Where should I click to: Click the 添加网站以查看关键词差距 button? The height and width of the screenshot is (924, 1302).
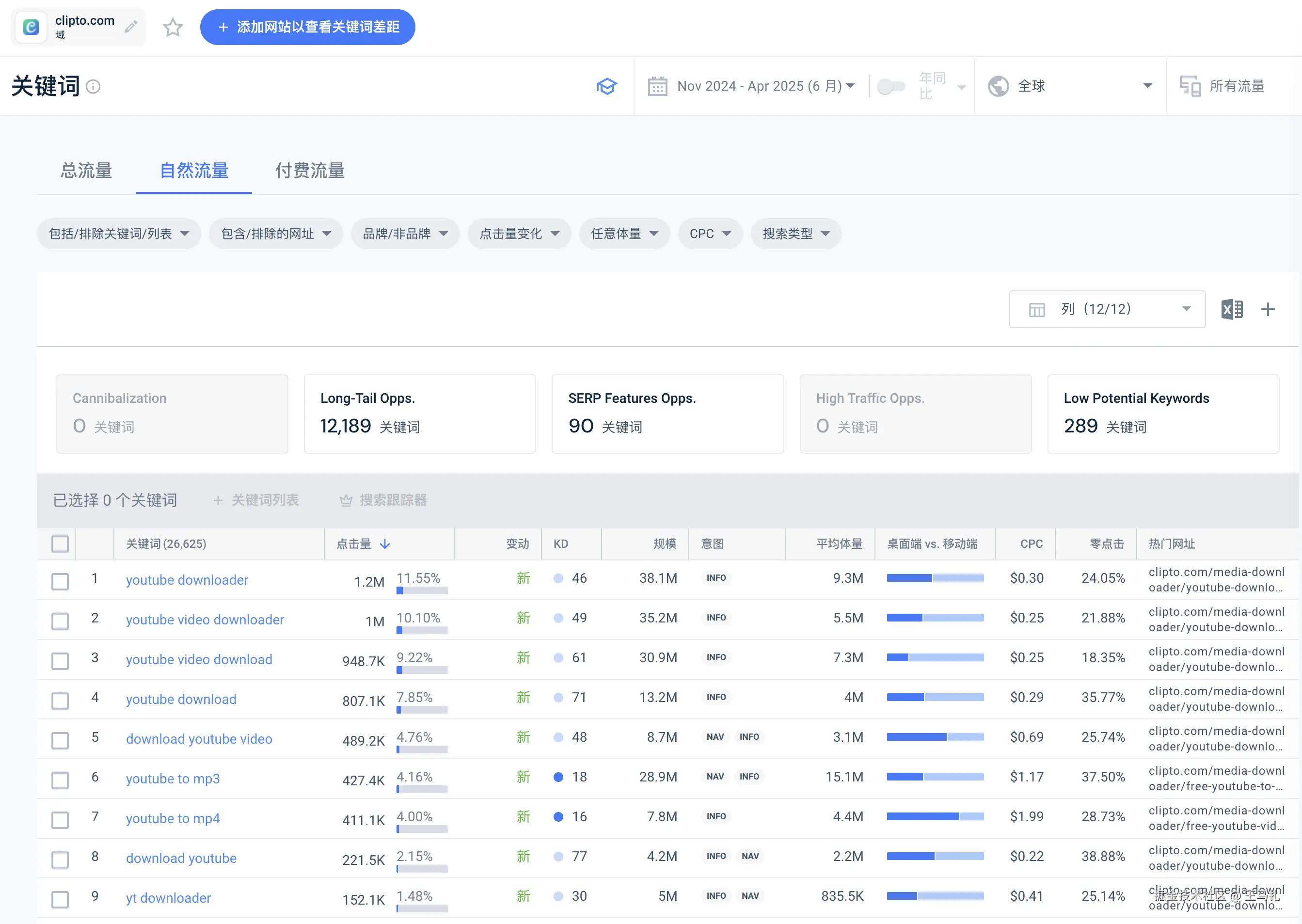pos(308,27)
